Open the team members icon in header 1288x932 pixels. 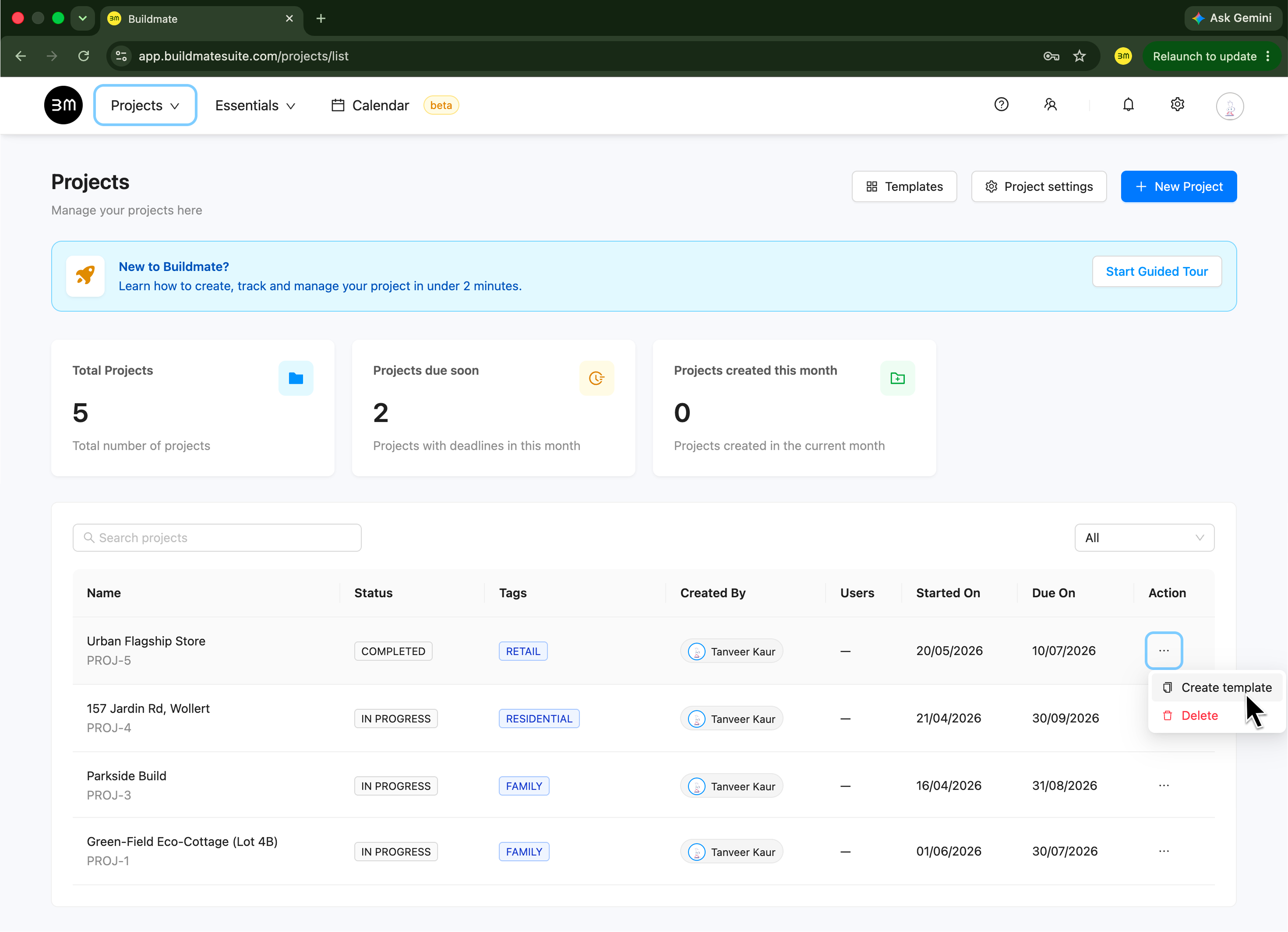1050,105
